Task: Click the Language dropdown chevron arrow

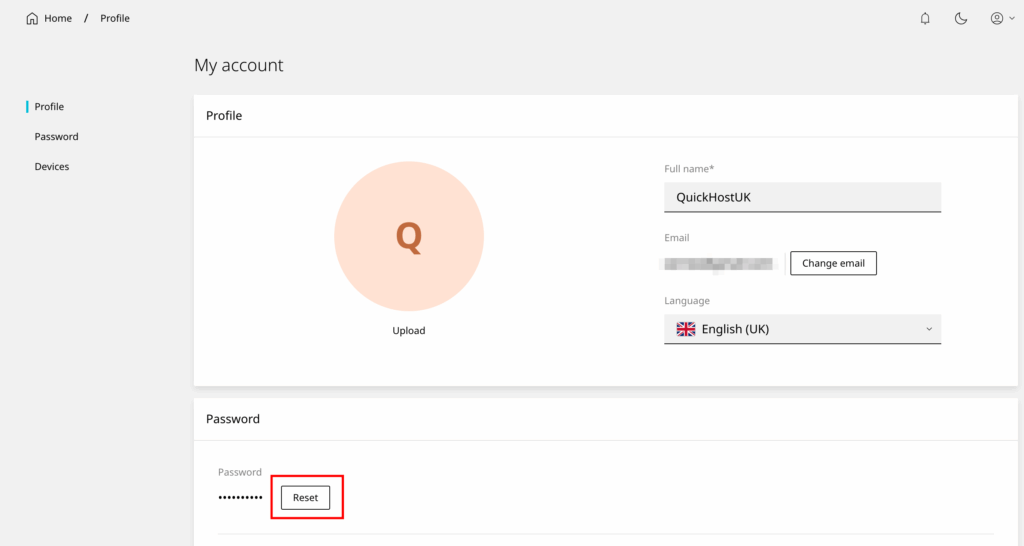Action: (x=929, y=329)
